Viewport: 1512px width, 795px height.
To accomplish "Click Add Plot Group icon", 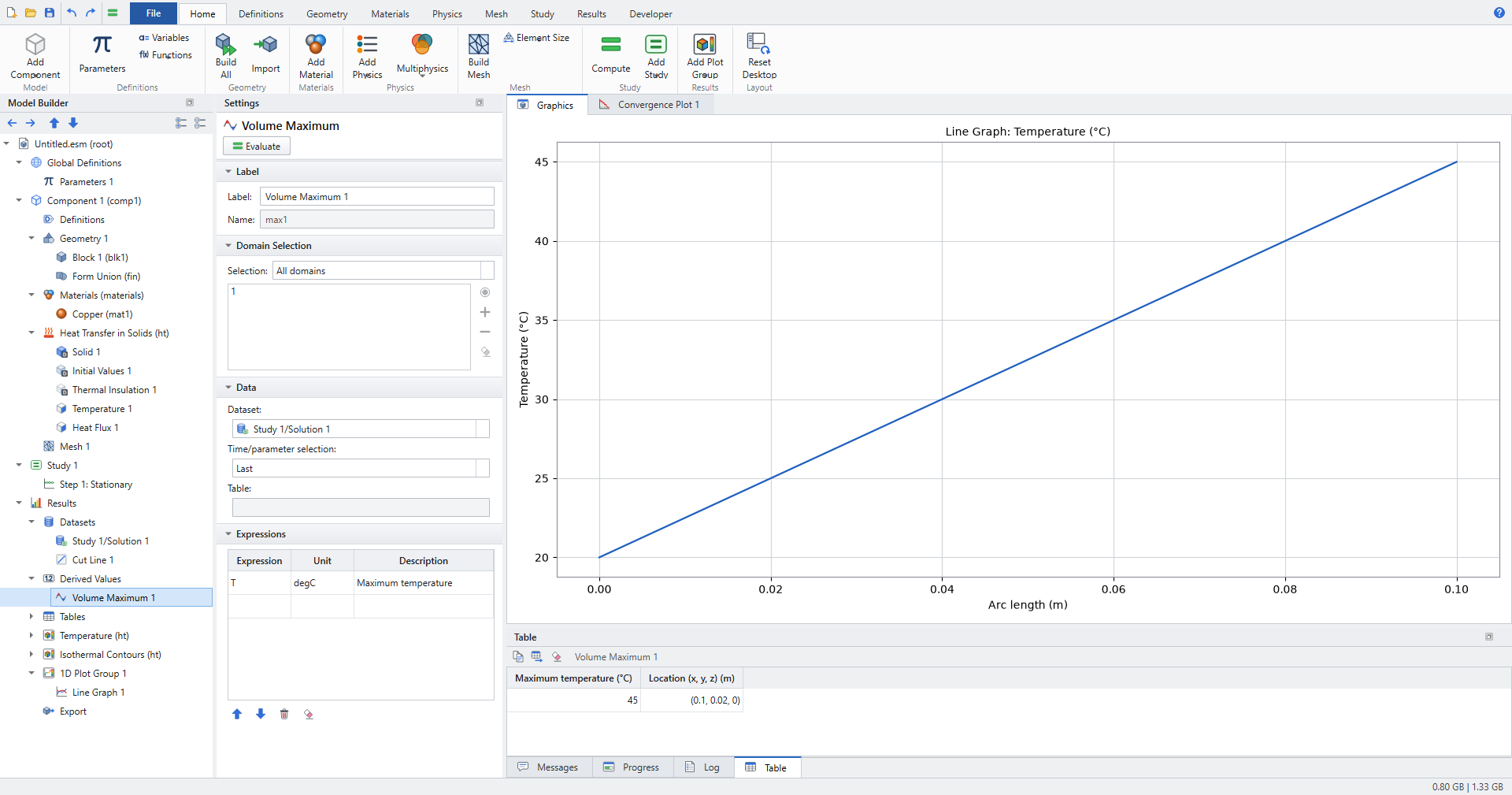I will [x=705, y=43].
